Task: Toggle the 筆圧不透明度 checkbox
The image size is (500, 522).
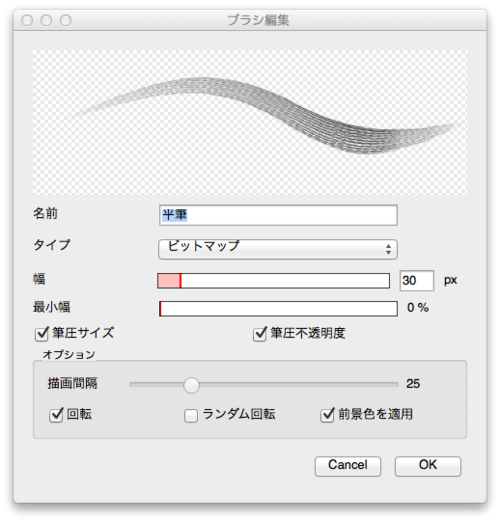Action: point(260,334)
